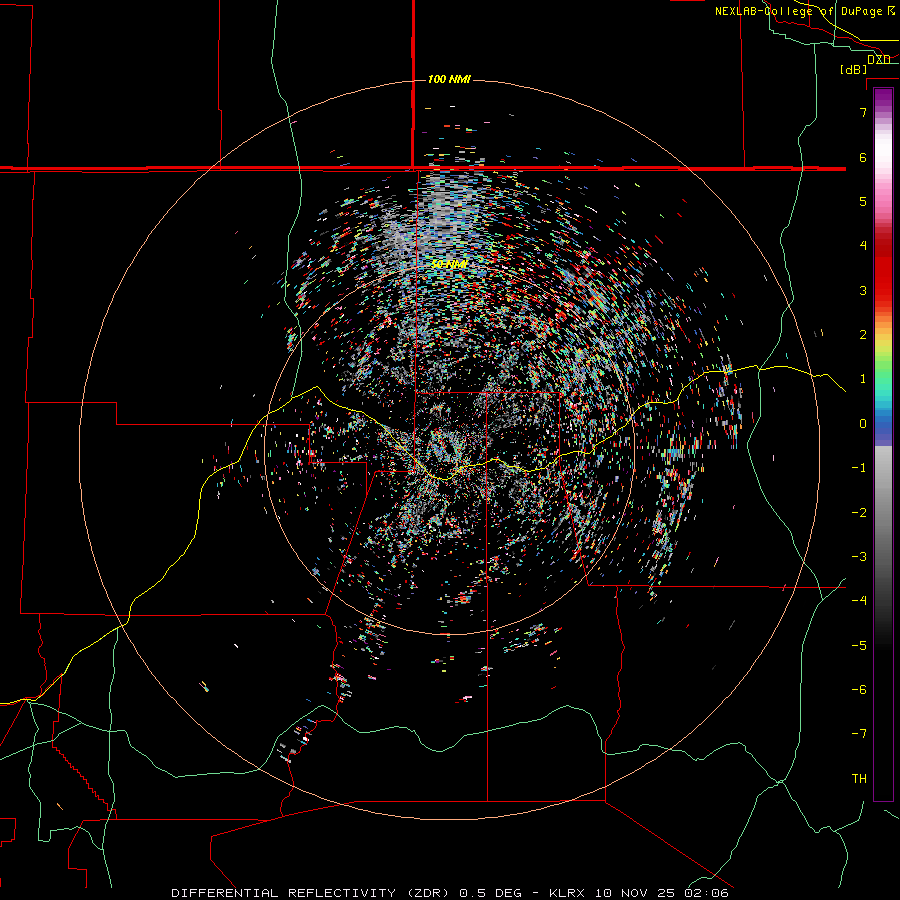This screenshot has width=900, height=900.
Task: Click the -6 value on the scale
Action: tap(859, 690)
